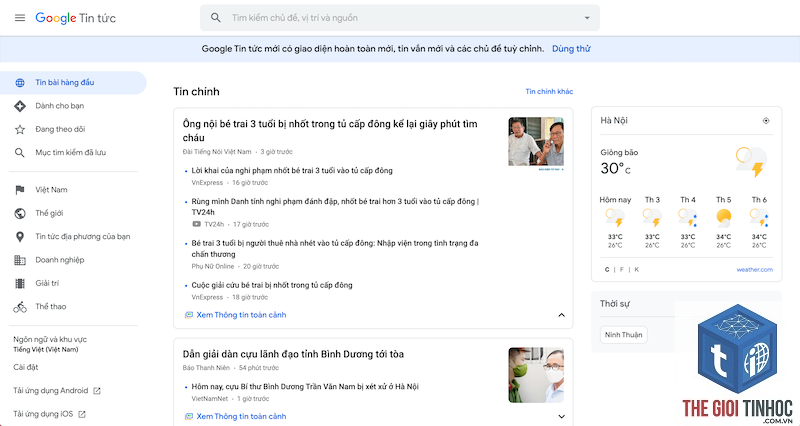Click the current thunderstorm weather icon

(752, 161)
